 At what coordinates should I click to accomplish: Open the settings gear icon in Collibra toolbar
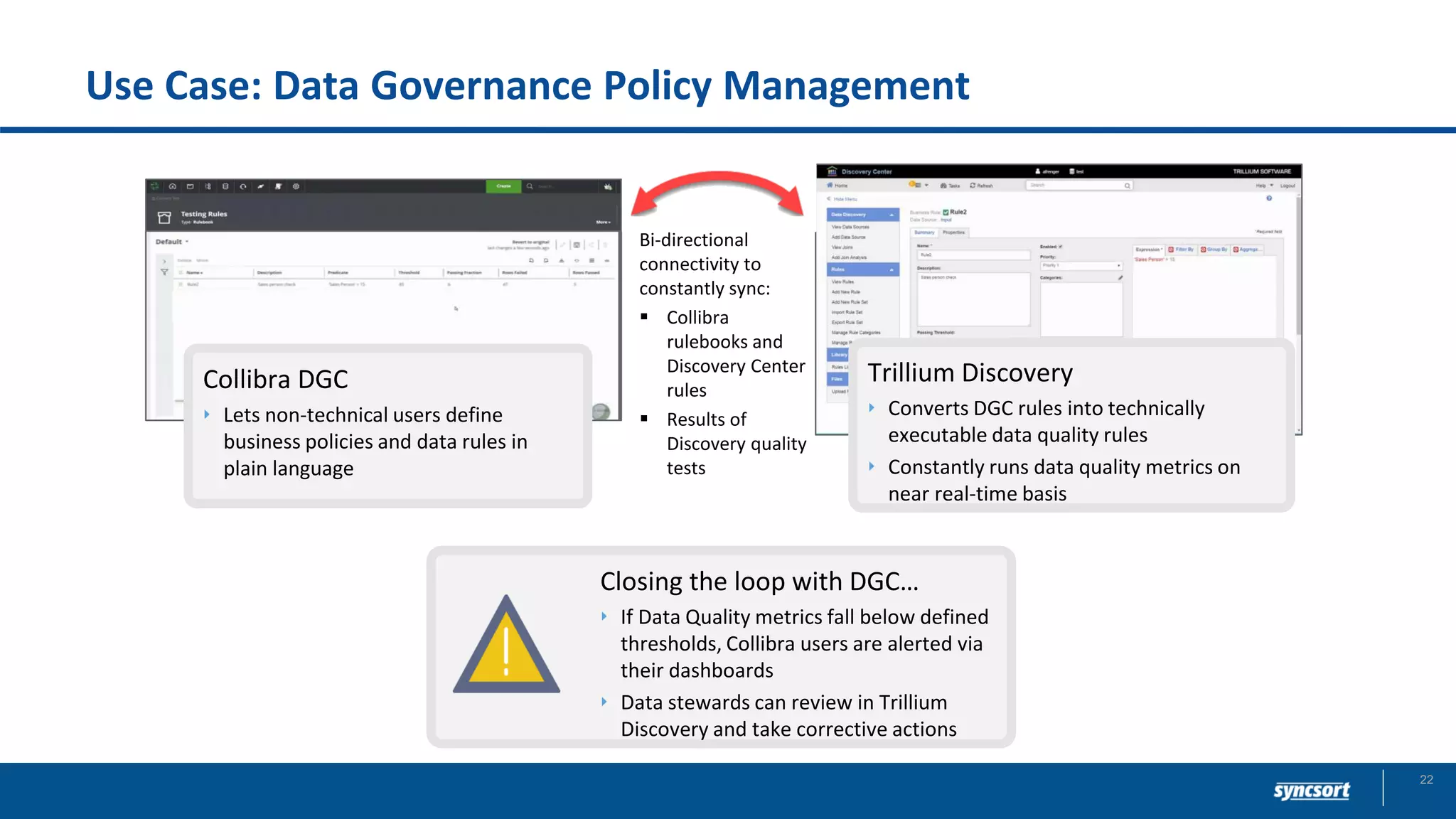(x=296, y=186)
